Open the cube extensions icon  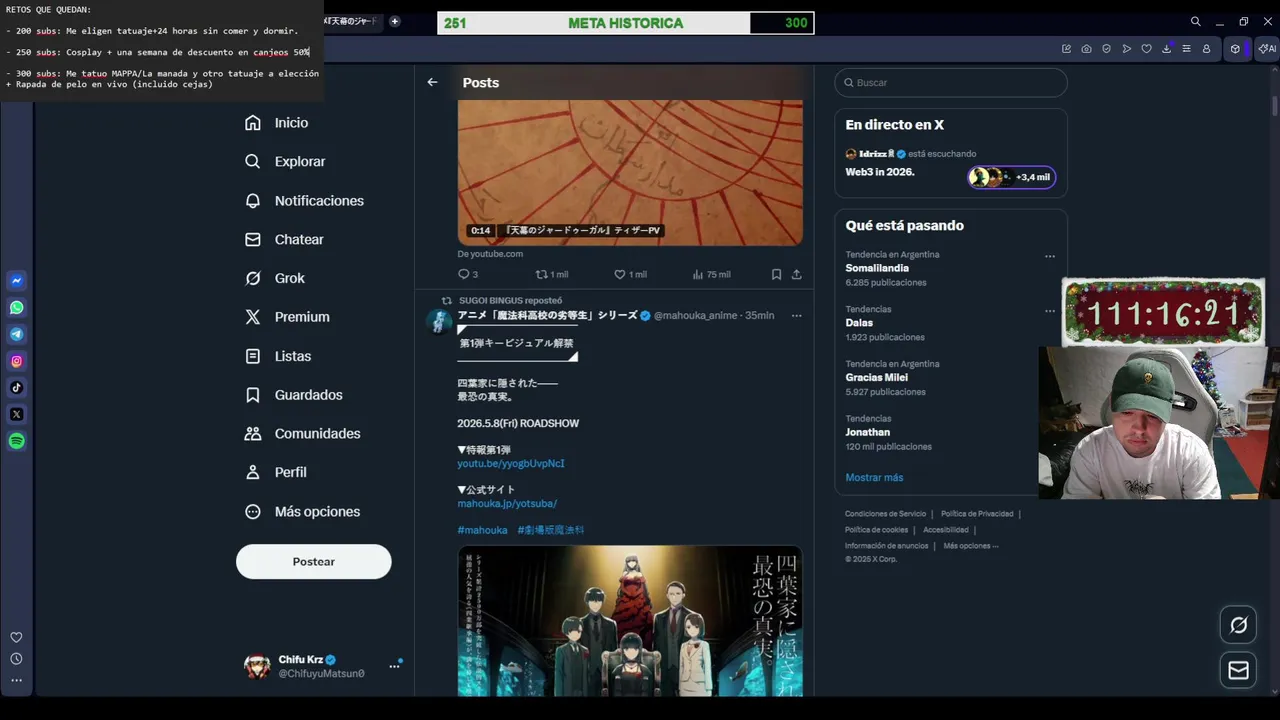(x=1235, y=49)
